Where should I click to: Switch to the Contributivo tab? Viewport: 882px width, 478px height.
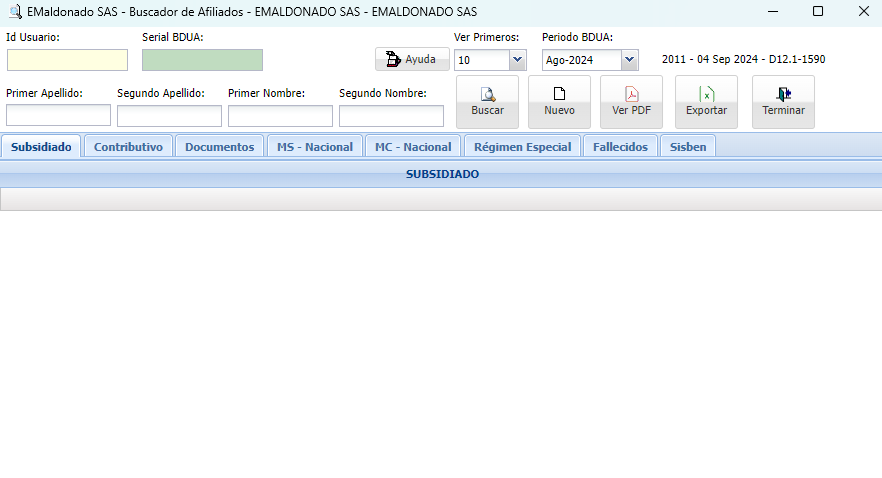click(x=128, y=147)
